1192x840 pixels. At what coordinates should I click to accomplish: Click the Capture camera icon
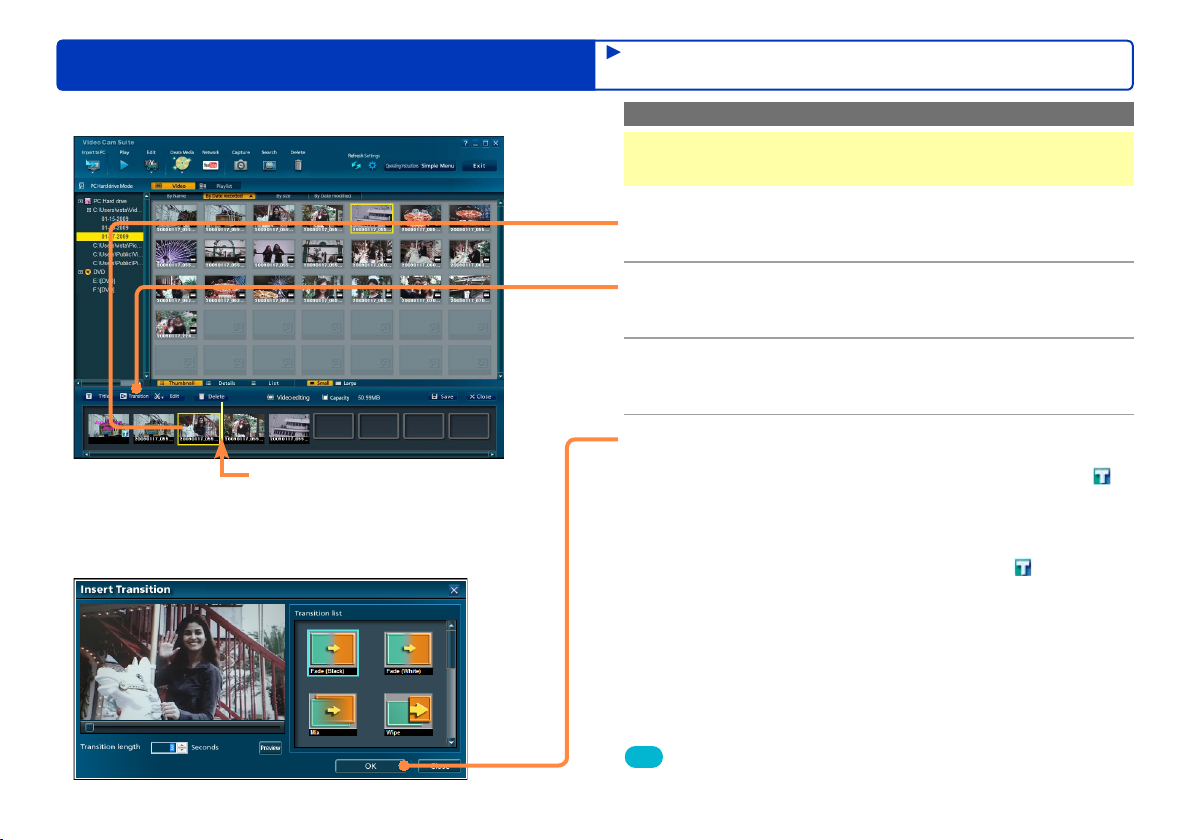click(x=240, y=165)
